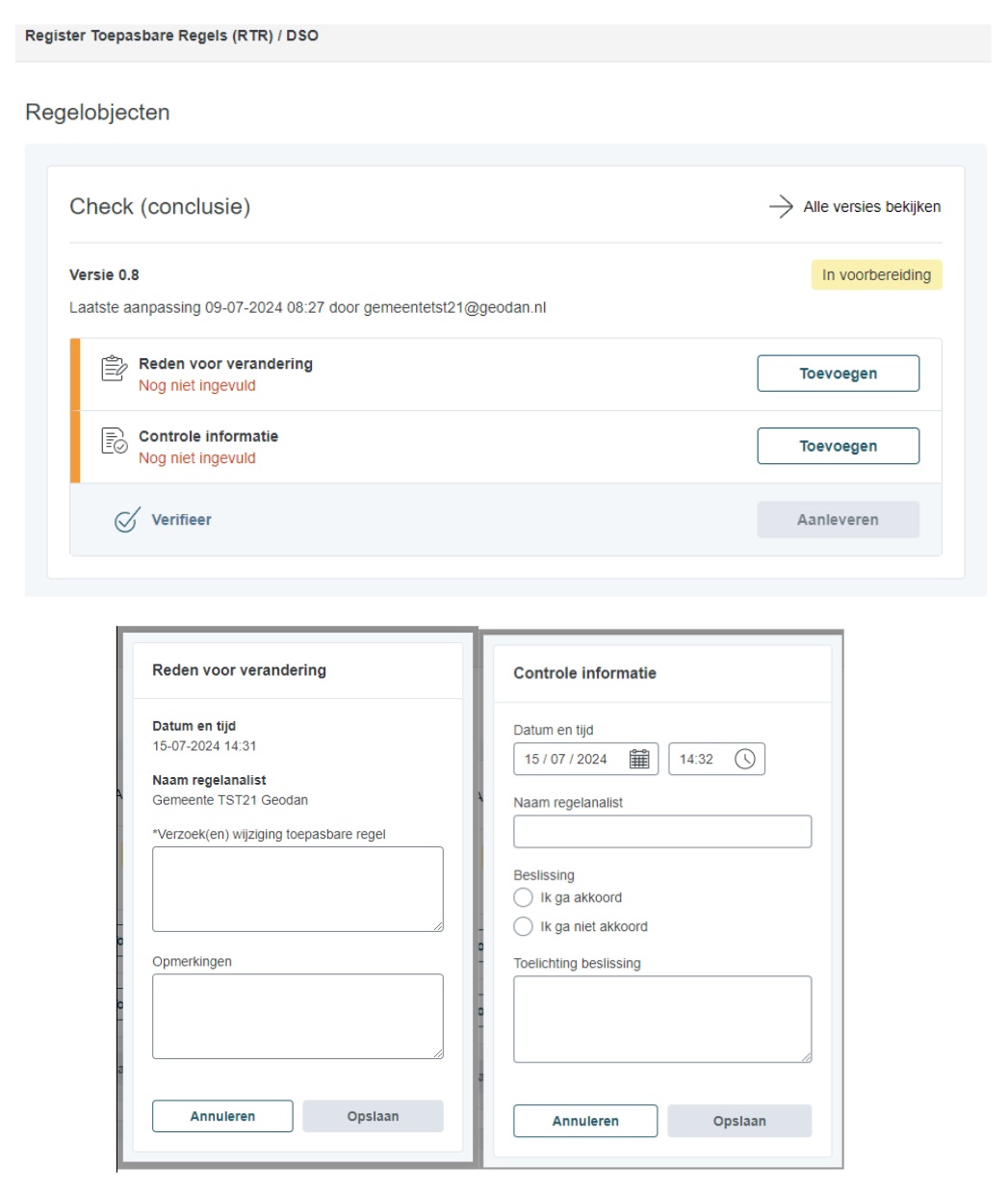Select the 'Ik ga niet akkoord' option
This screenshot has height=1192, width=1008.
[x=524, y=926]
